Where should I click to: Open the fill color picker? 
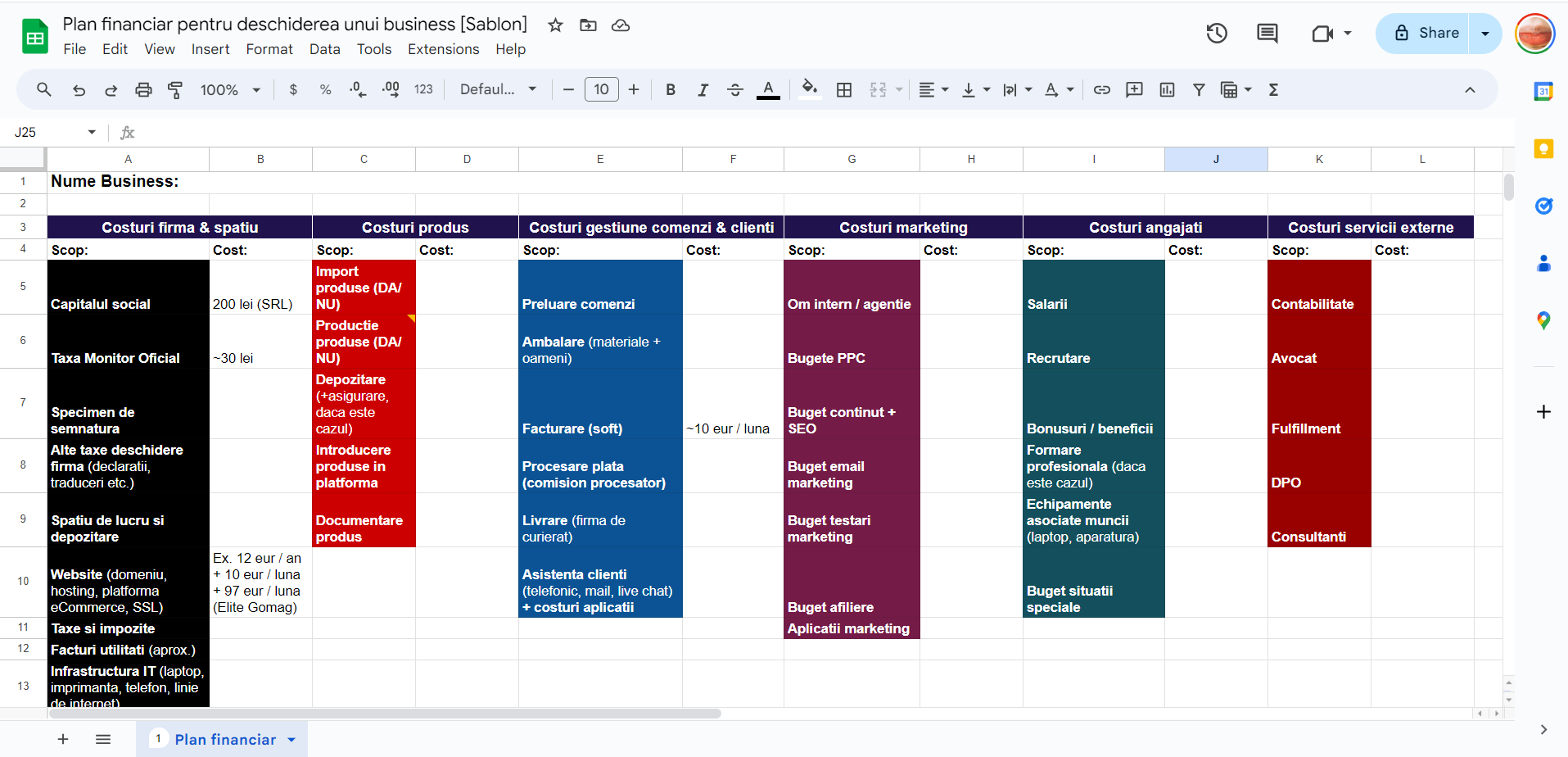click(809, 90)
